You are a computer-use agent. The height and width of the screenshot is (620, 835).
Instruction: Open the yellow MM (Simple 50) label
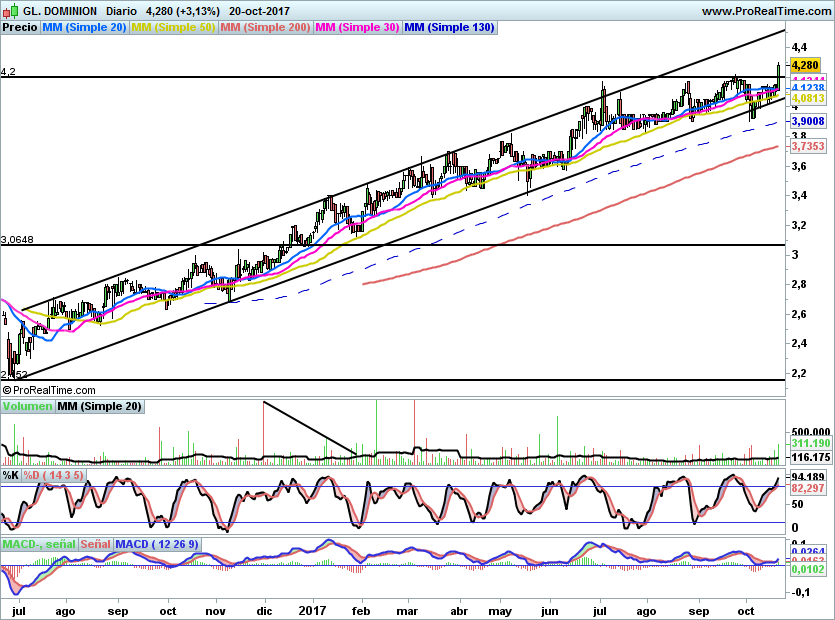click(x=173, y=27)
